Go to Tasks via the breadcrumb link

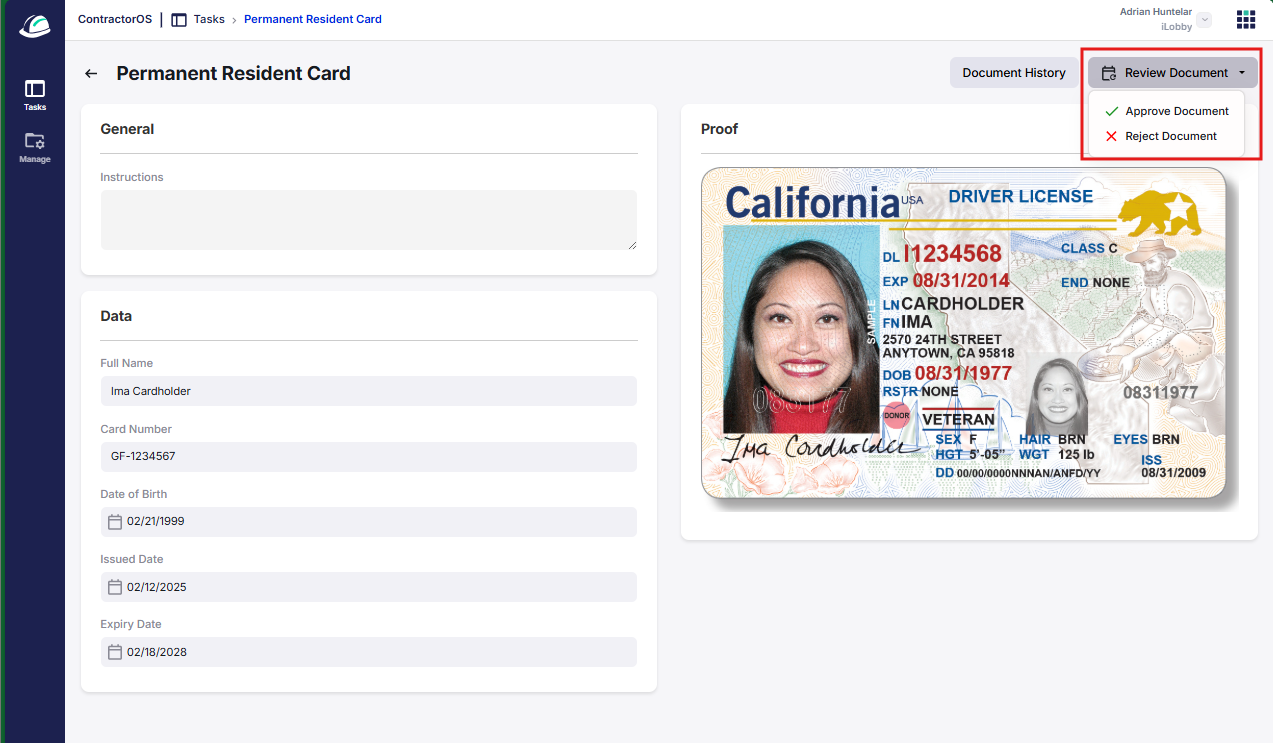tap(209, 19)
